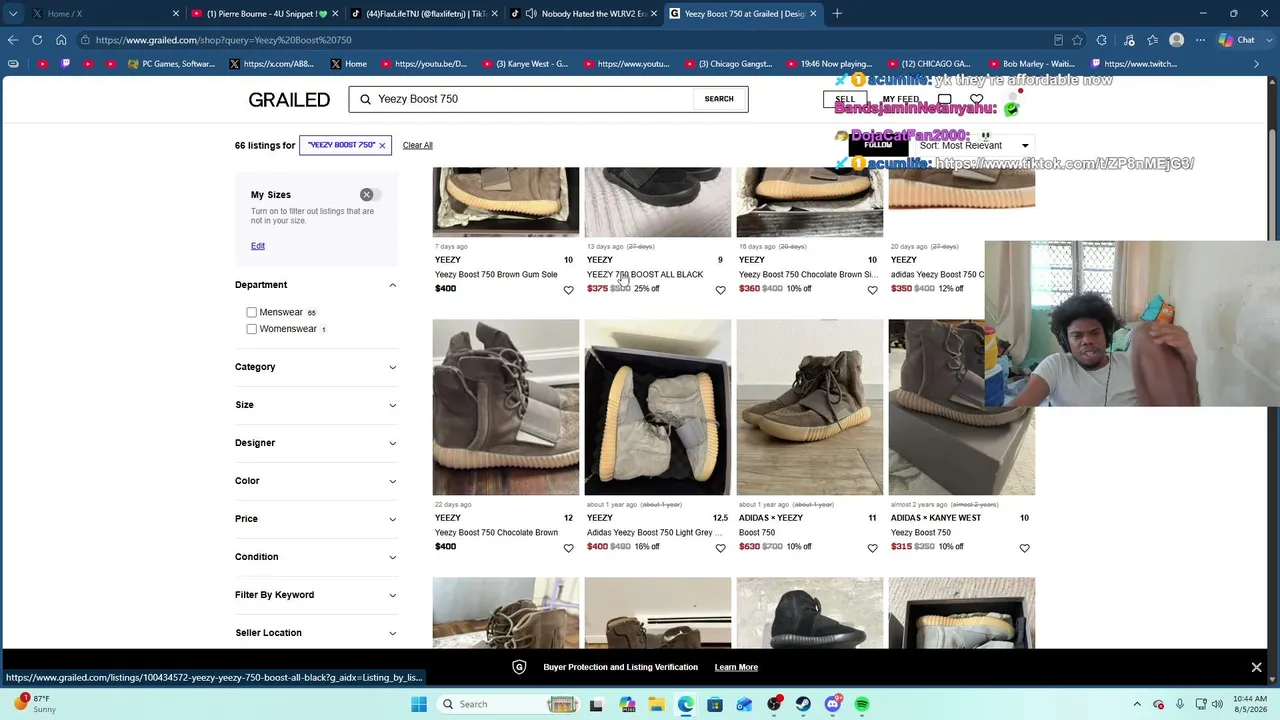The height and width of the screenshot is (720, 1280).
Task: Reload the Grailed page
Action: 37,40
